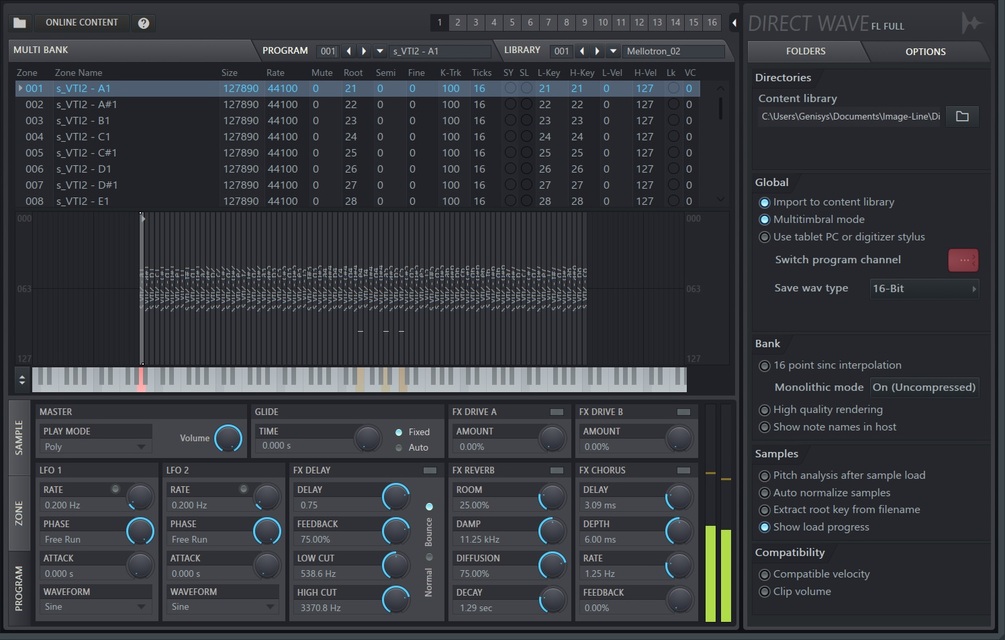Open the Zone side tab

[x=19, y=514]
